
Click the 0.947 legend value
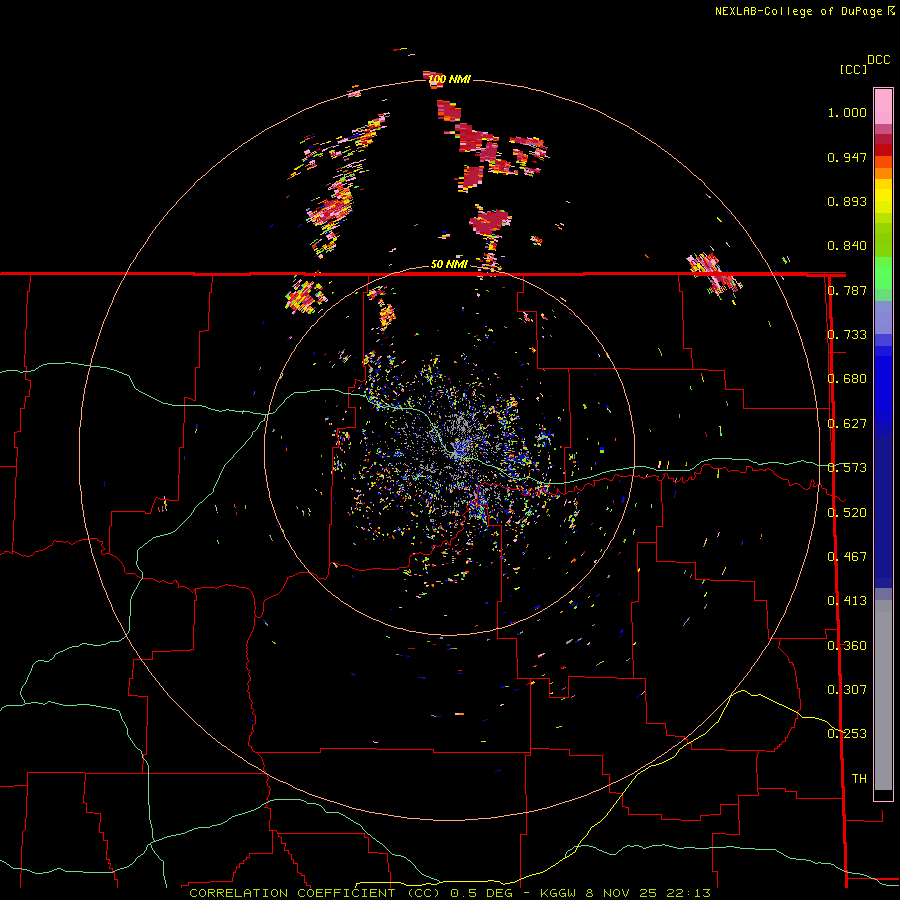pos(847,157)
